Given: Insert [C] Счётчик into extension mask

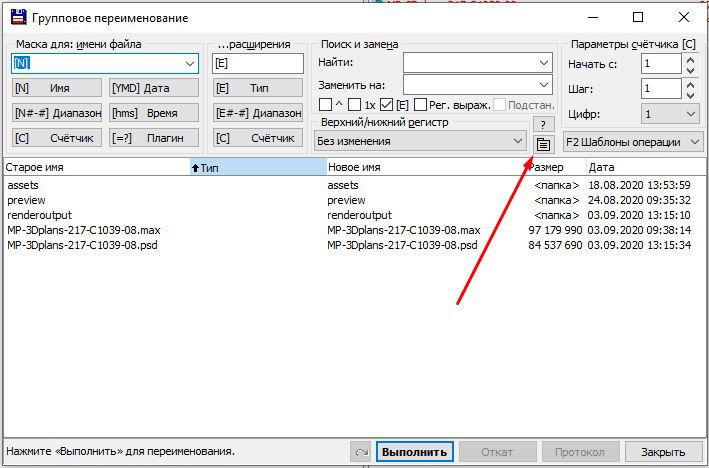Looking at the screenshot, I should pyautogui.click(x=258, y=137).
